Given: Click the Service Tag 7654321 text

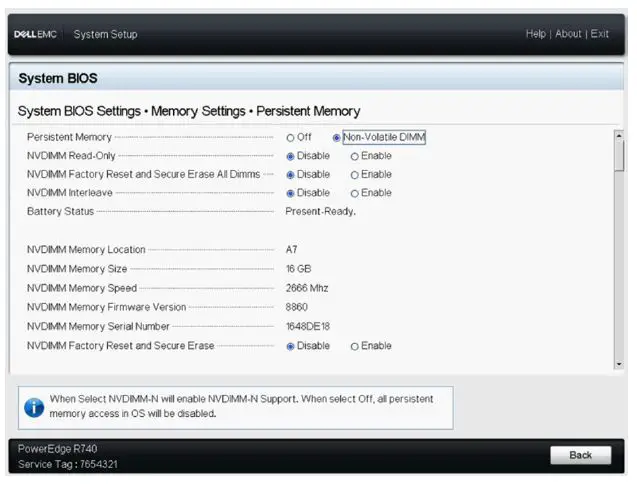Looking at the screenshot, I should (67, 464).
